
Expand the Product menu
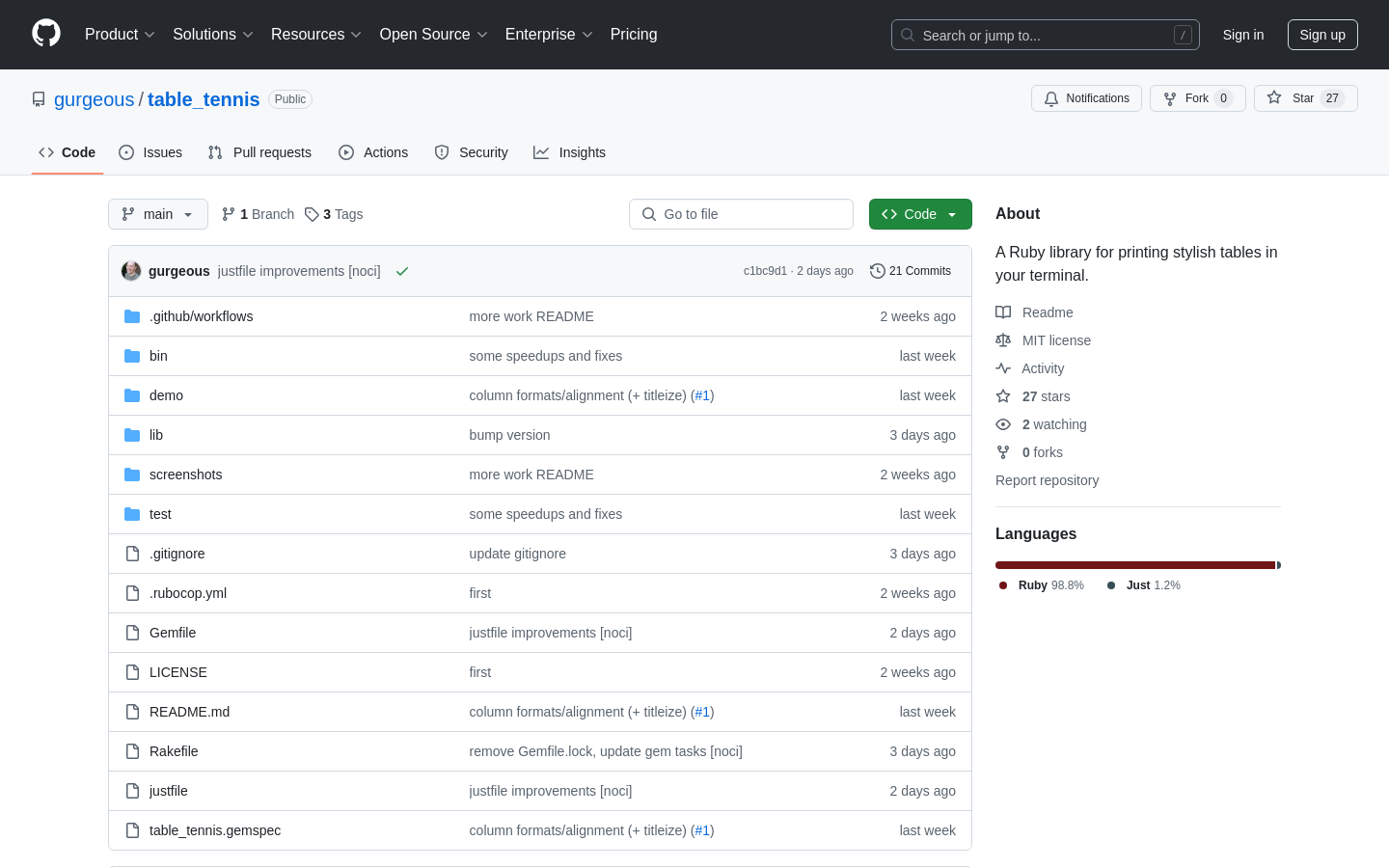tap(120, 35)
